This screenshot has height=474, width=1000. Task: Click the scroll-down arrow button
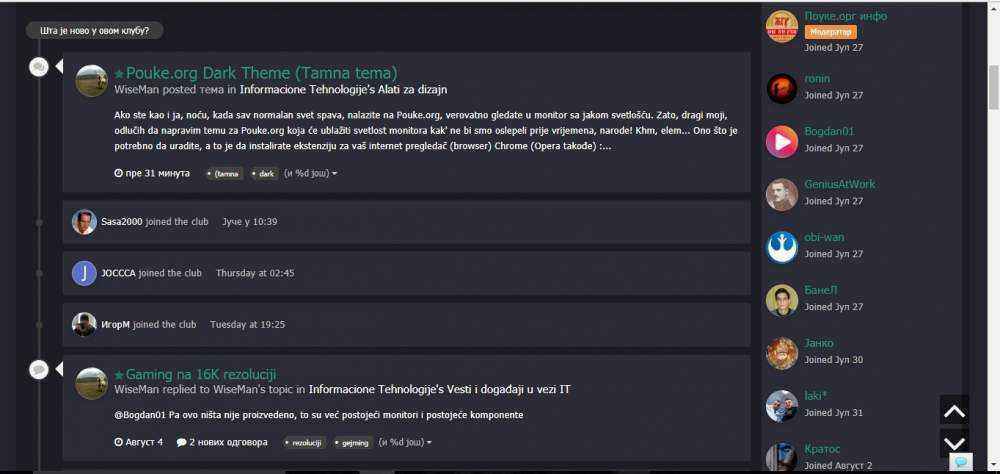954,442
